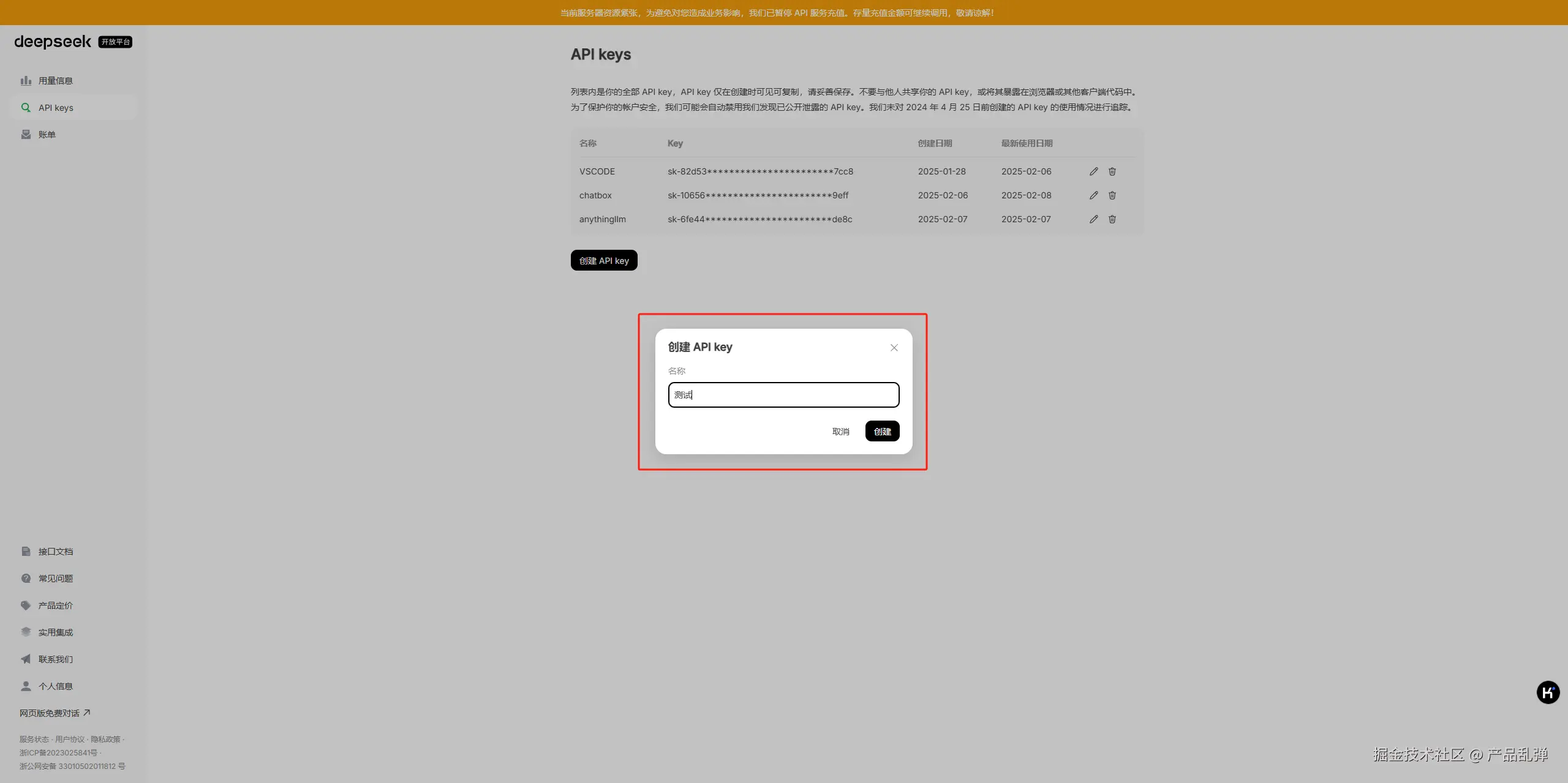
Task: Click the 创建 API key button
Action: pos(604,261)
